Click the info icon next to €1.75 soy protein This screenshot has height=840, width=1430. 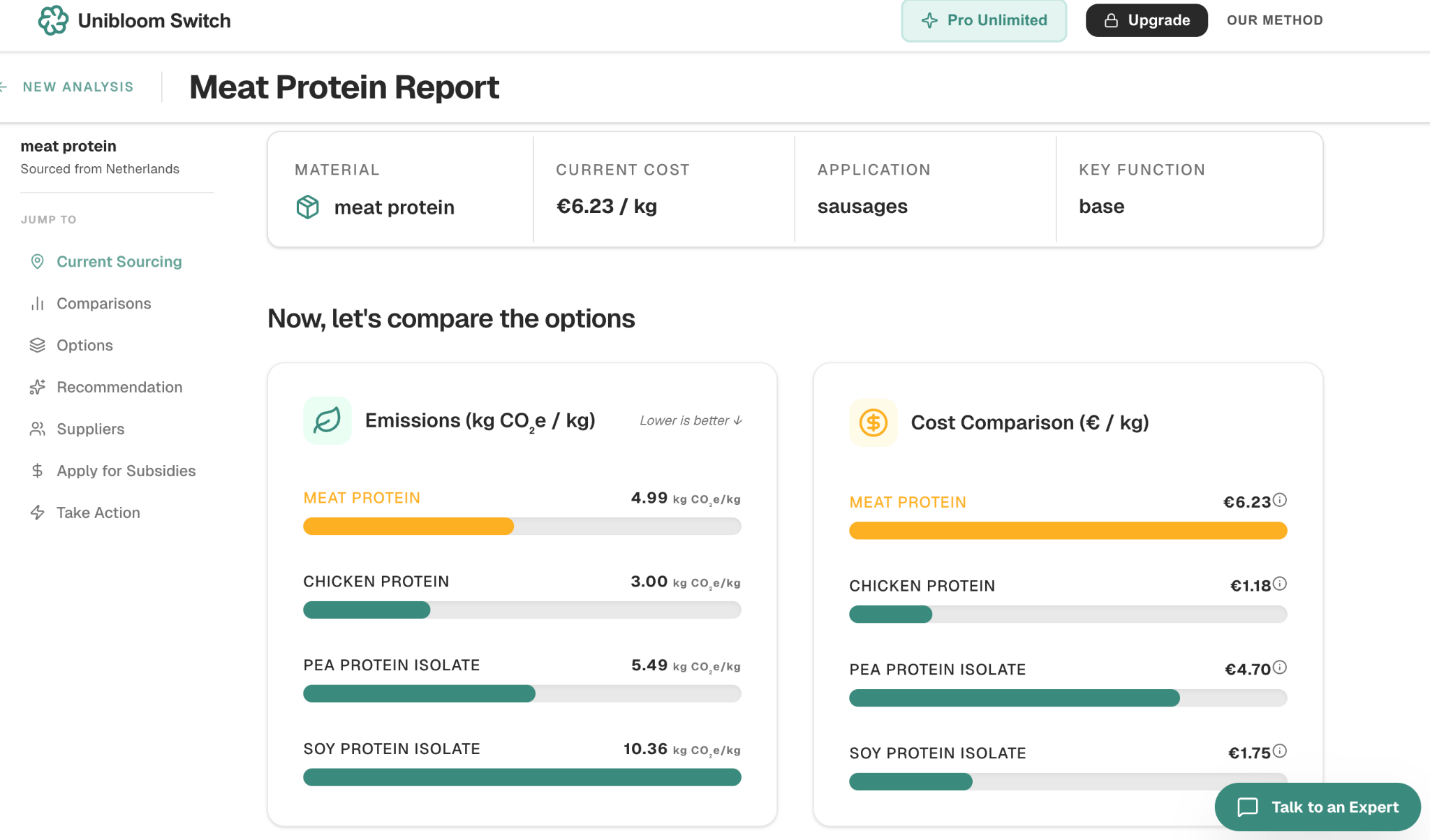1279,751
